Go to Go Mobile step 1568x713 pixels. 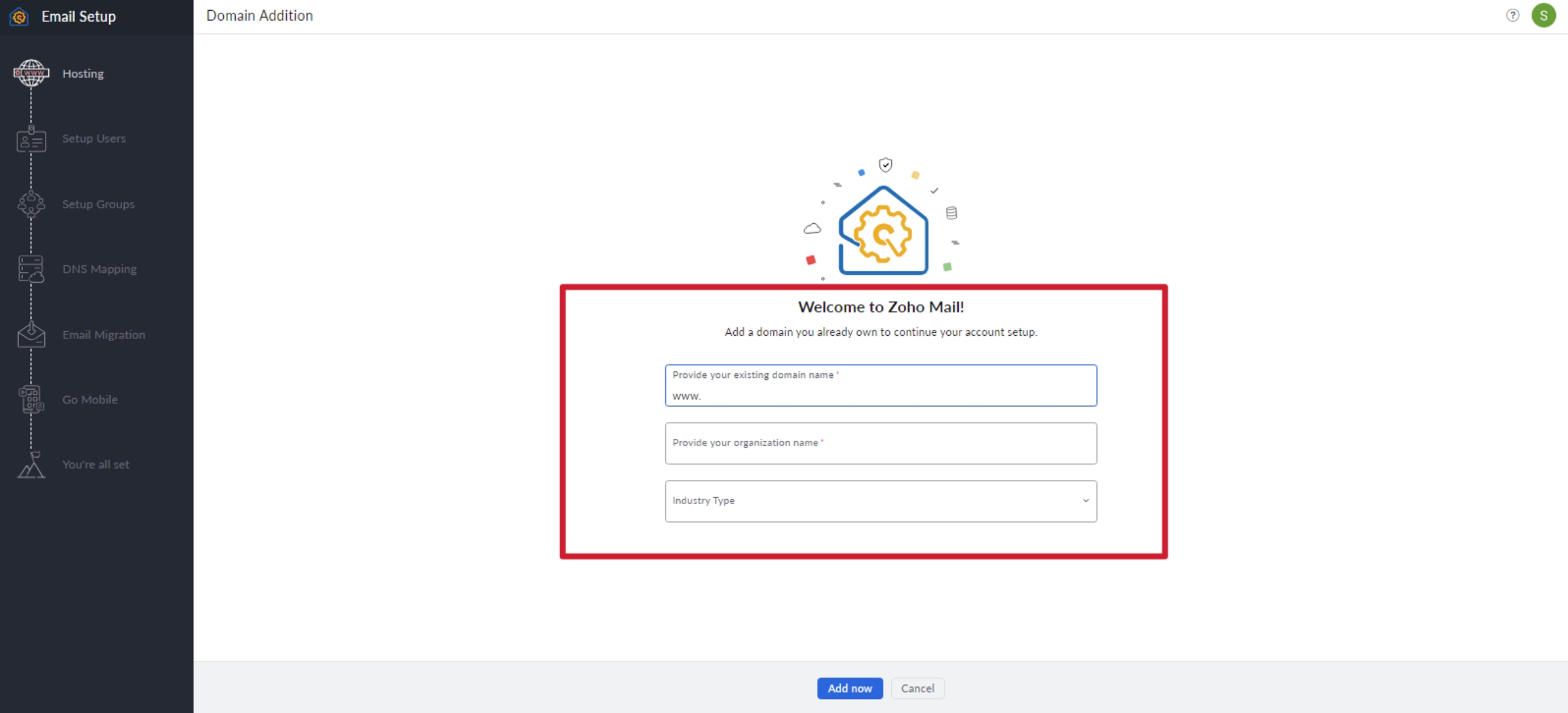point(90,400)
